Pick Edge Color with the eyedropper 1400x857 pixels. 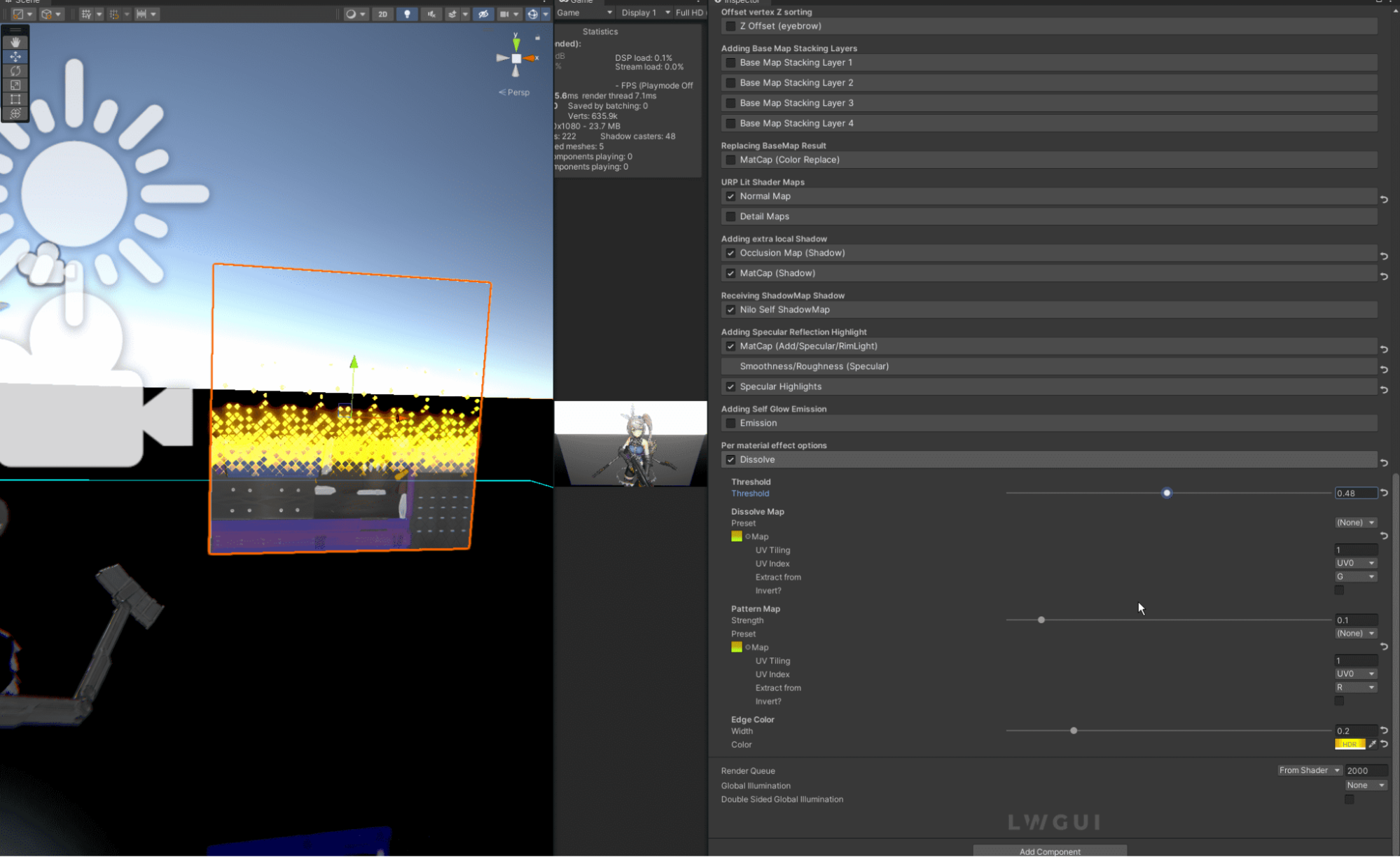pyautogui.click(x=1372, y=744)
